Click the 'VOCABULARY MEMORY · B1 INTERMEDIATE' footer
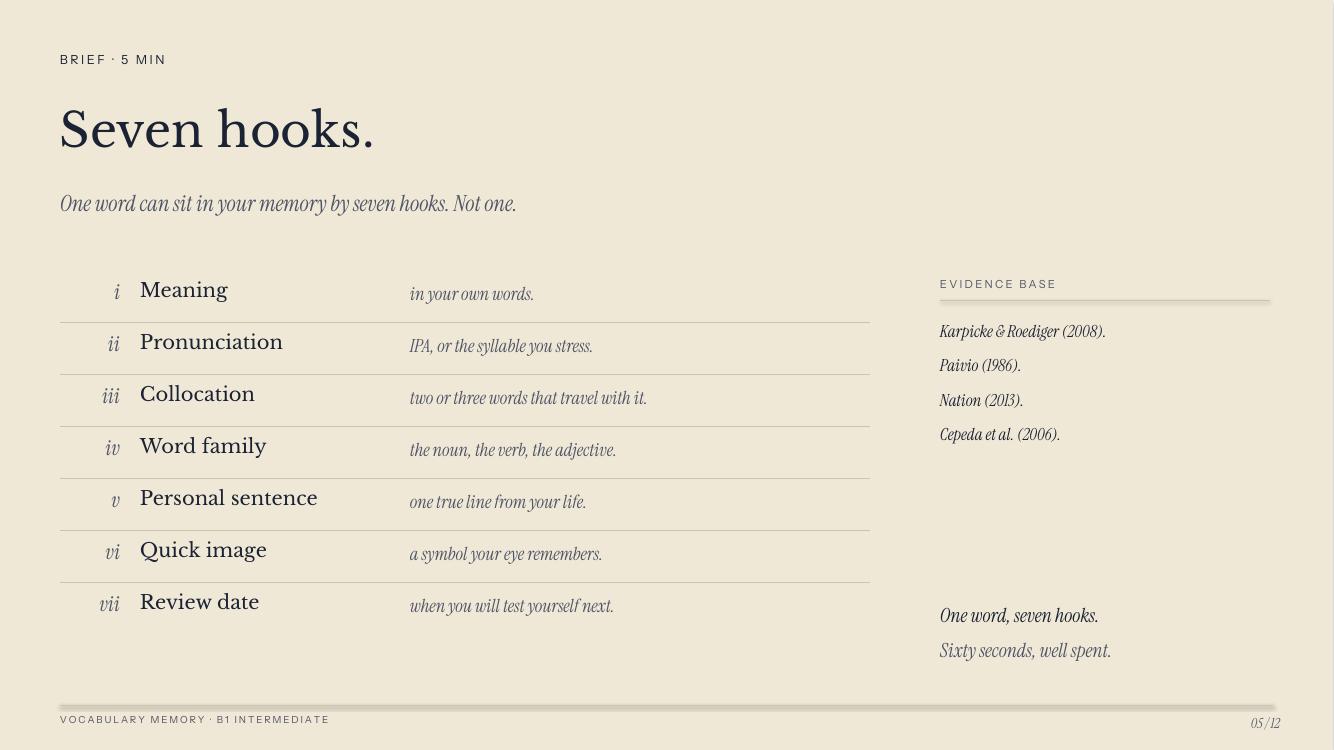Screen dimensions: 1334x750 coord(194,720)
